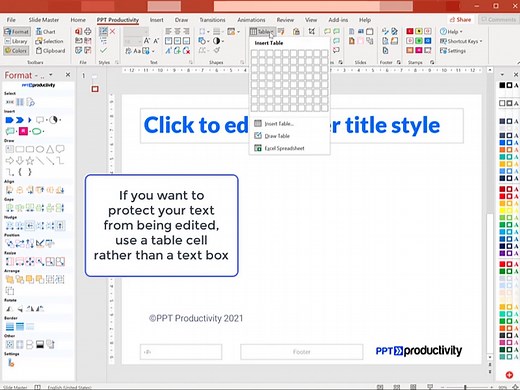Click the lock icon next to Table
The width and height of the screenshot is (520, 390).
coord(296,32)
